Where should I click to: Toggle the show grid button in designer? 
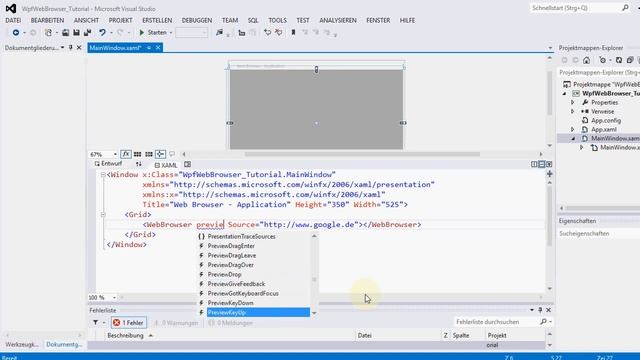[138, 154]
